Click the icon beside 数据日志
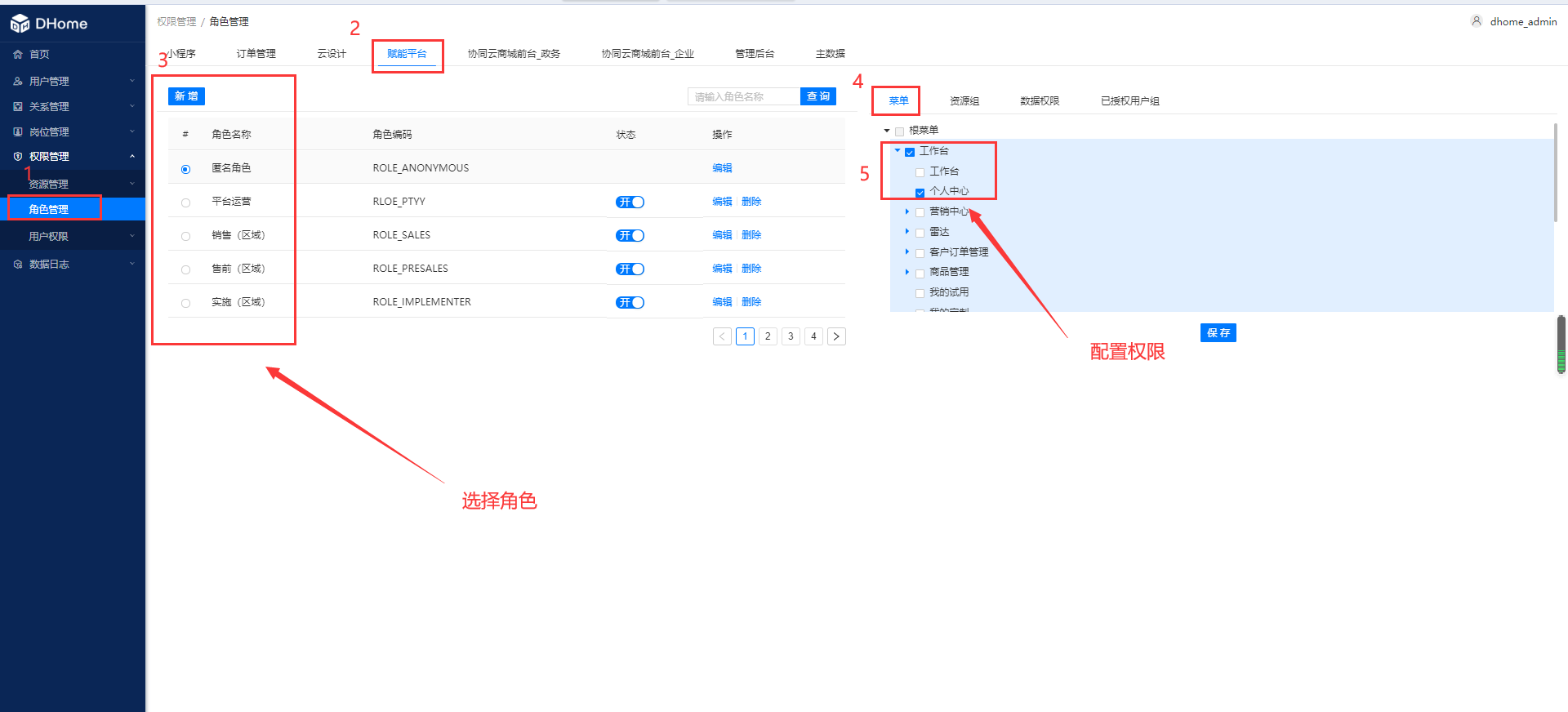Image resolution: width=1568 pixels, height=712 pixels. [x=18, y=265]
